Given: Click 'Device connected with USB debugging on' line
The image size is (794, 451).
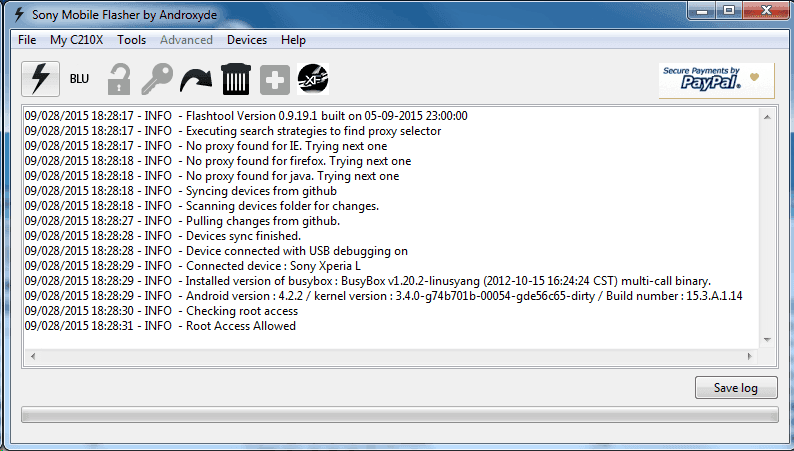Looking at the screenshot, I should click(x=216, y=251).
